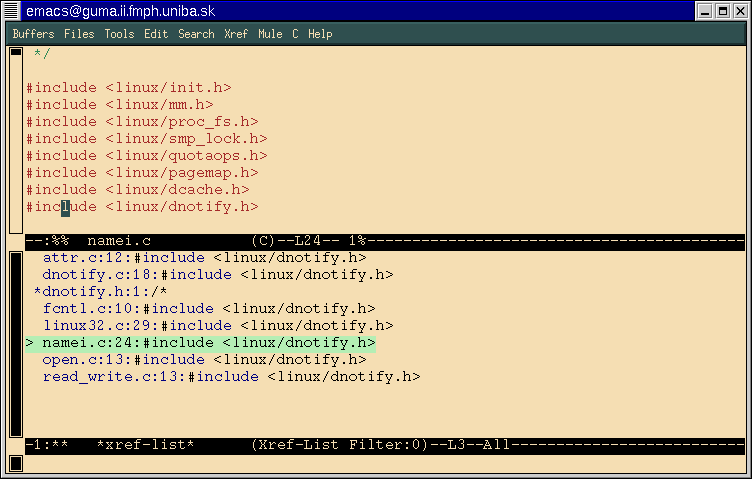Select the linux32.c:29 reference line
The height and width of the screenshot is (479, 752).
coord(218,326)
